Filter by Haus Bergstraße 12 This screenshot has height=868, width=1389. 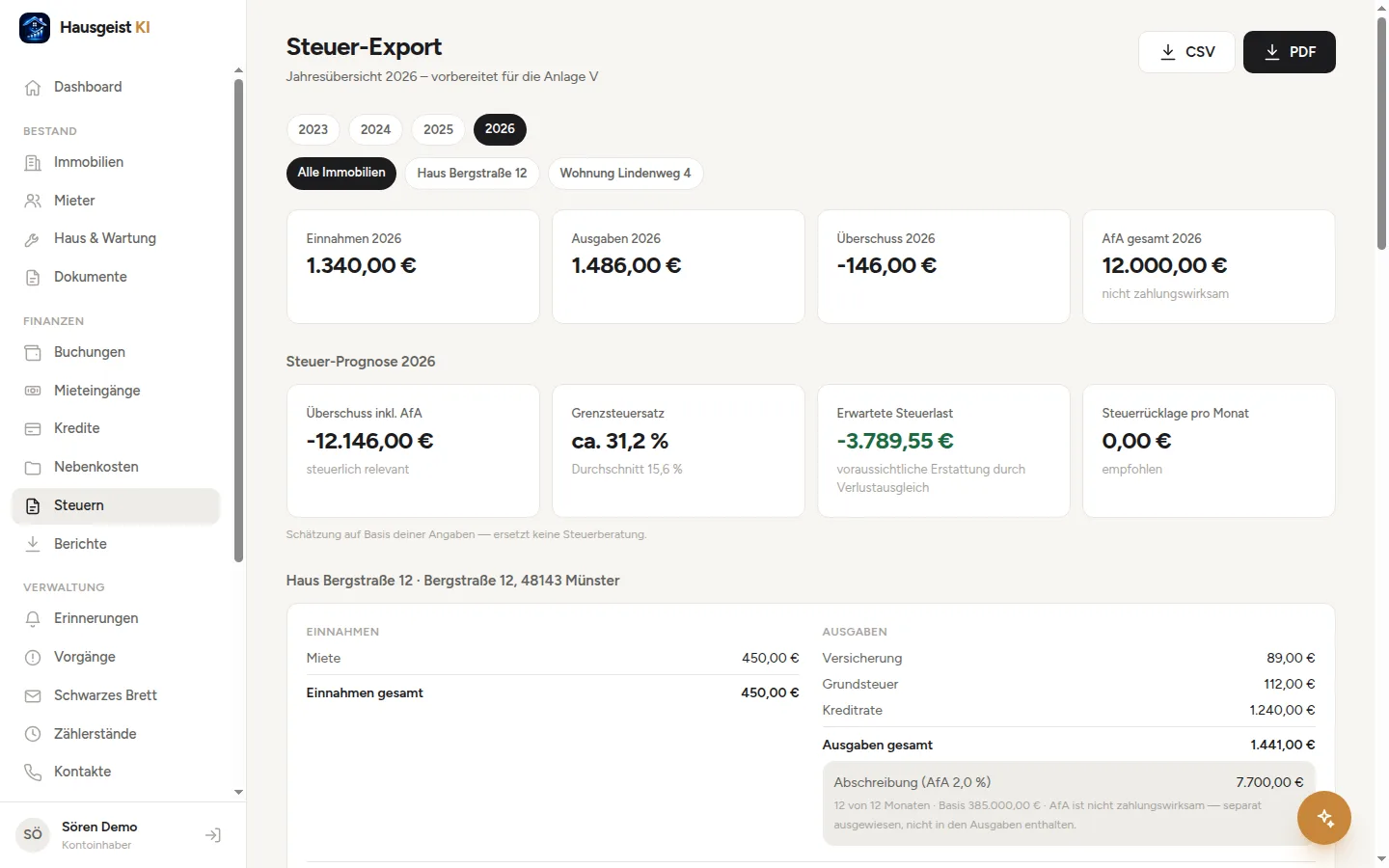point(472,174)
